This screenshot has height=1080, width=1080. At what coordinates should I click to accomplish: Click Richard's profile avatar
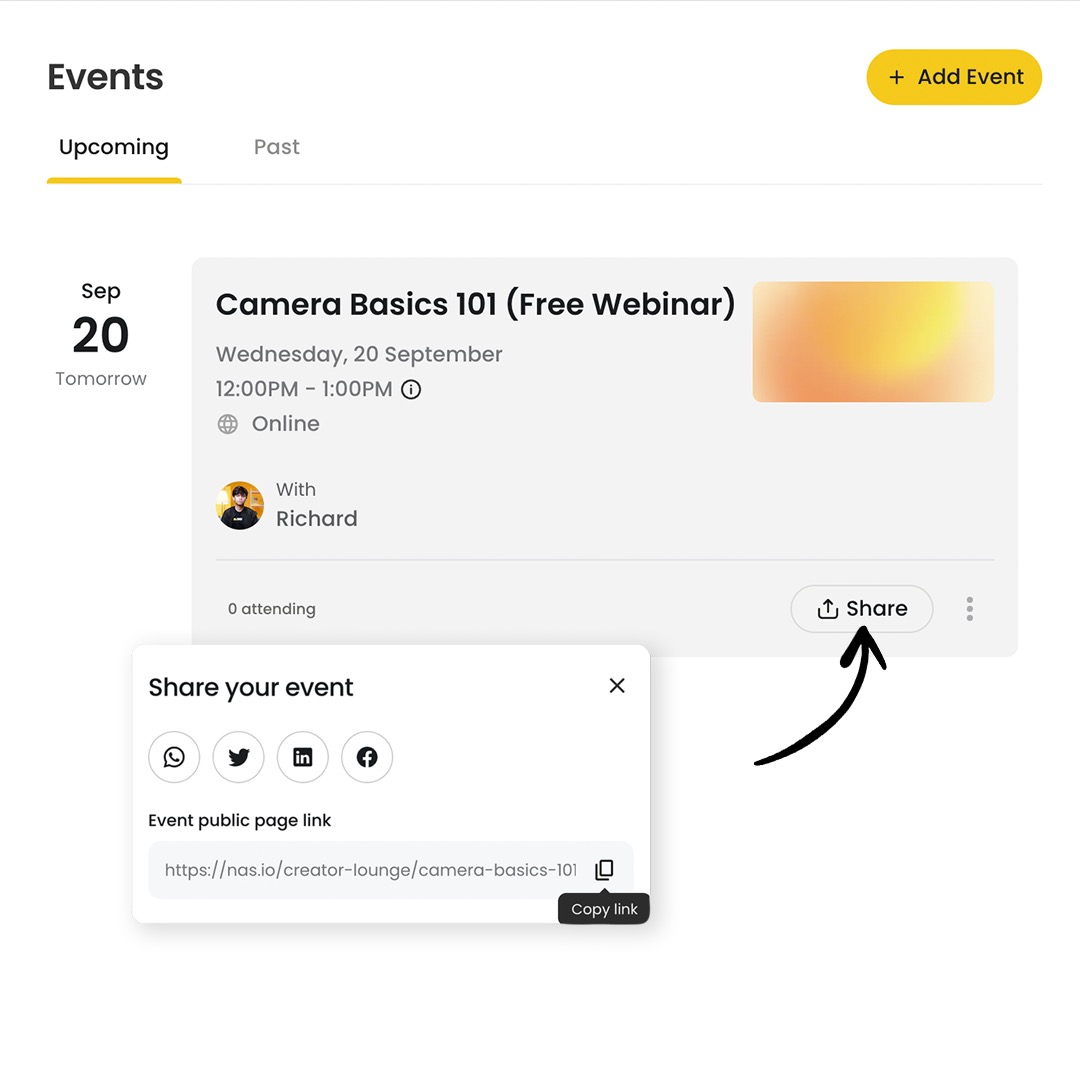(x=239, y=505)
